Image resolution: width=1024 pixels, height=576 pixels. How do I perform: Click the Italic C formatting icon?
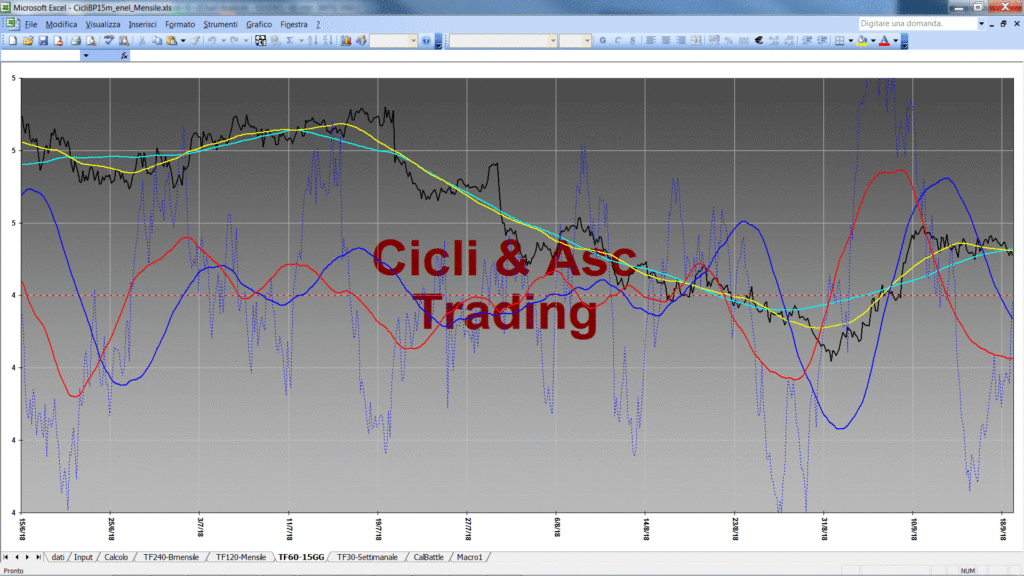(618, 40)
